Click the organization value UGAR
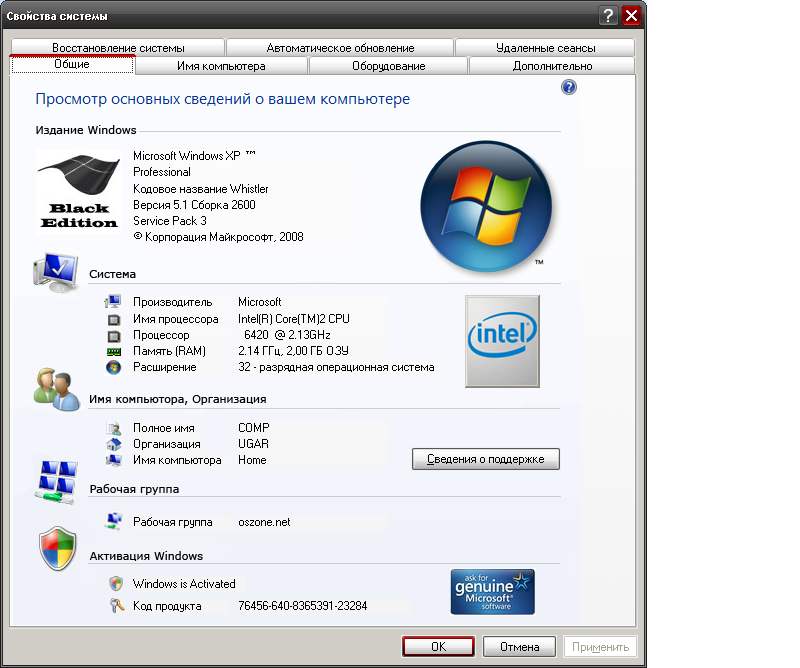Image resolution: width=800 pixels, height=668 pixels. (253, 444)
